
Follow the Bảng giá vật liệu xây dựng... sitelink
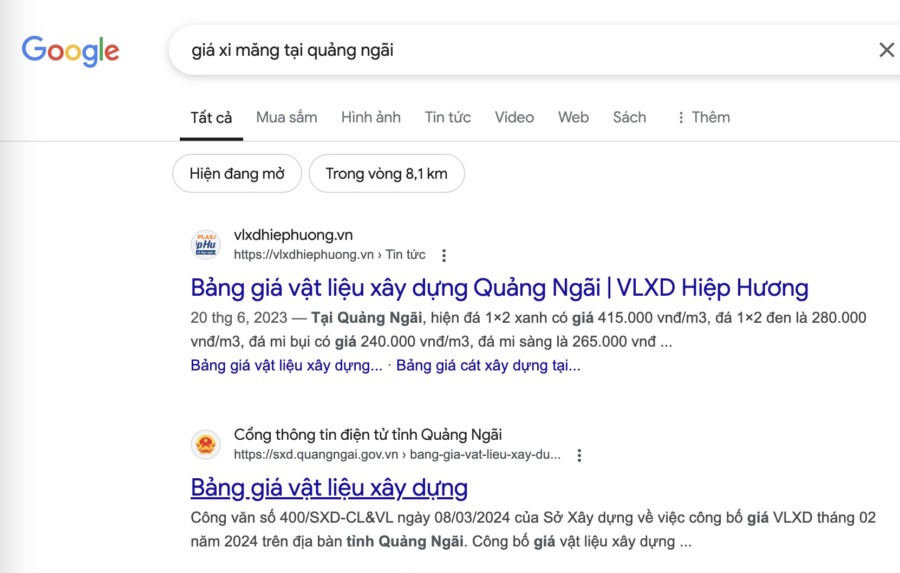(286, 365)
